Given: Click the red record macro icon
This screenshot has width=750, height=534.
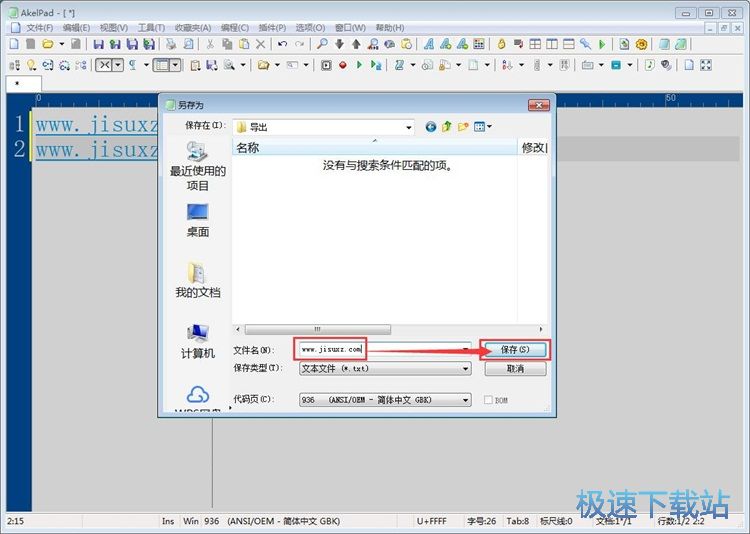Looking at the screenshot, I should point(342,65).
